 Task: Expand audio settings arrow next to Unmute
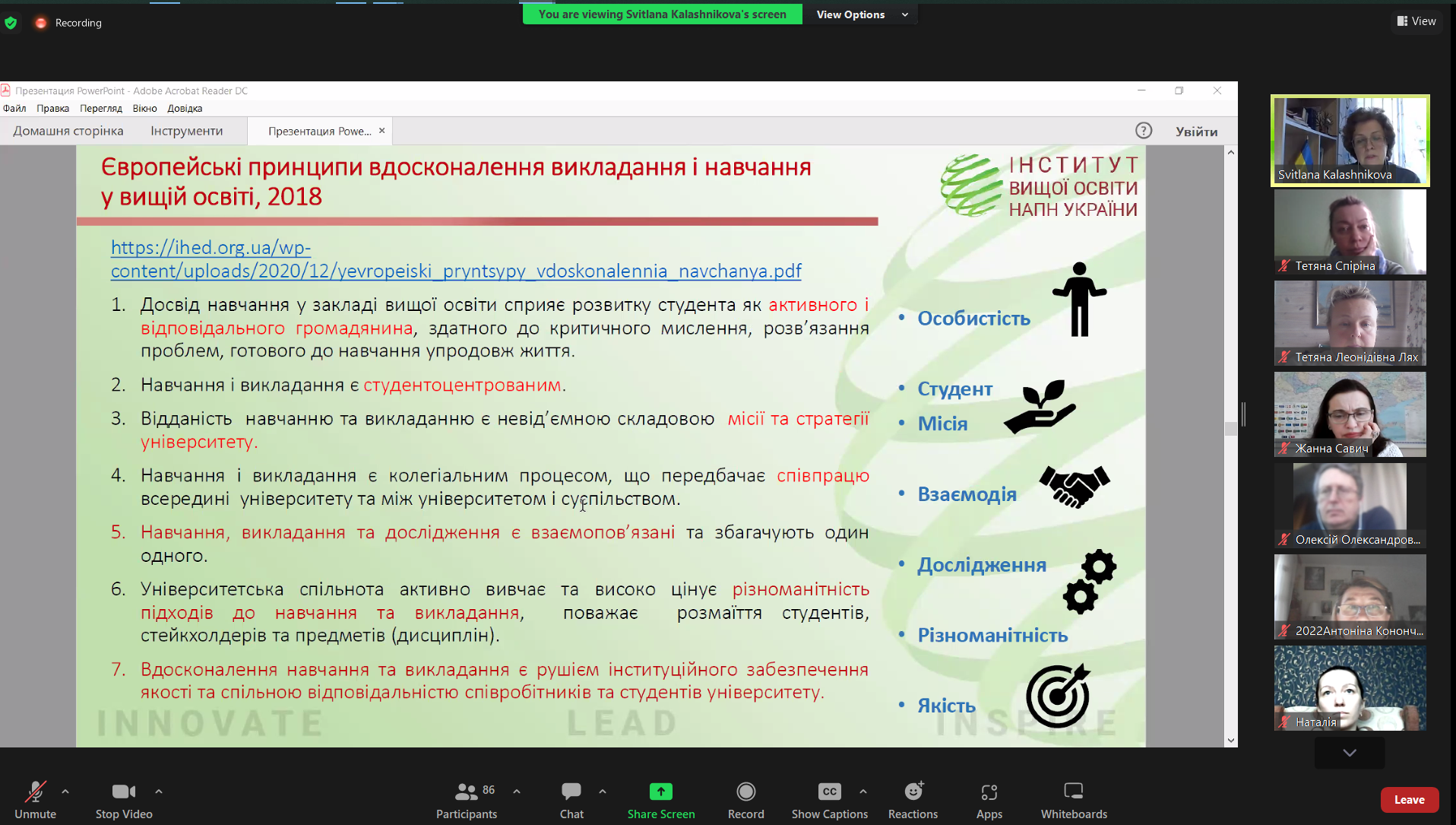[65, 792]
